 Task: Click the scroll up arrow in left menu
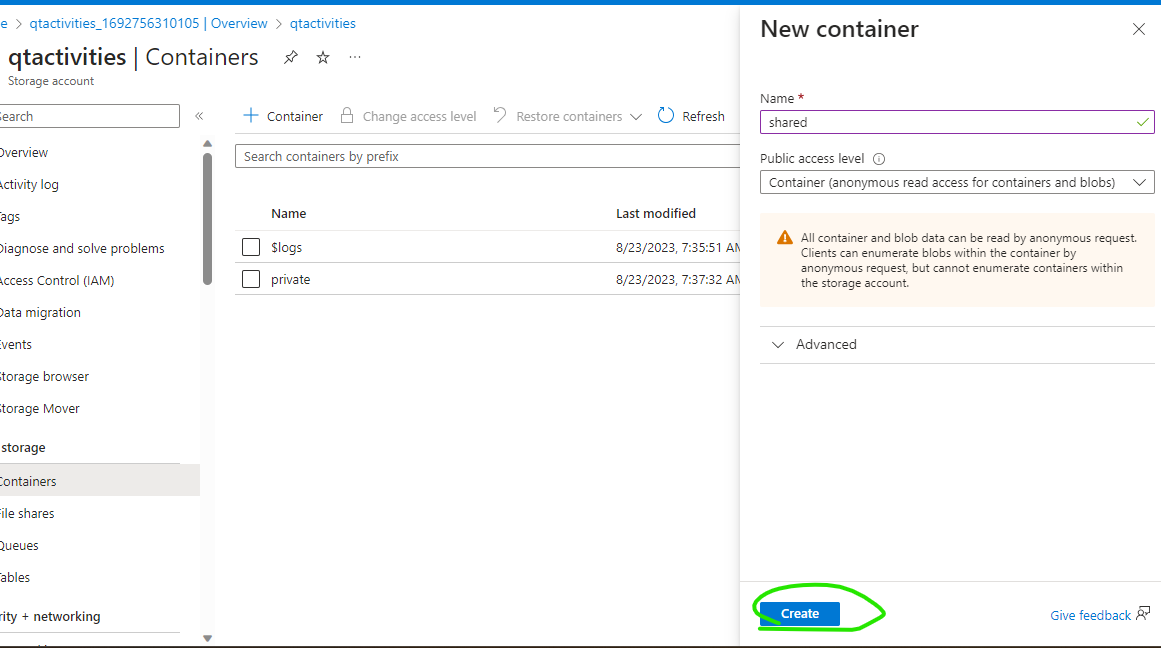[207, 144]
